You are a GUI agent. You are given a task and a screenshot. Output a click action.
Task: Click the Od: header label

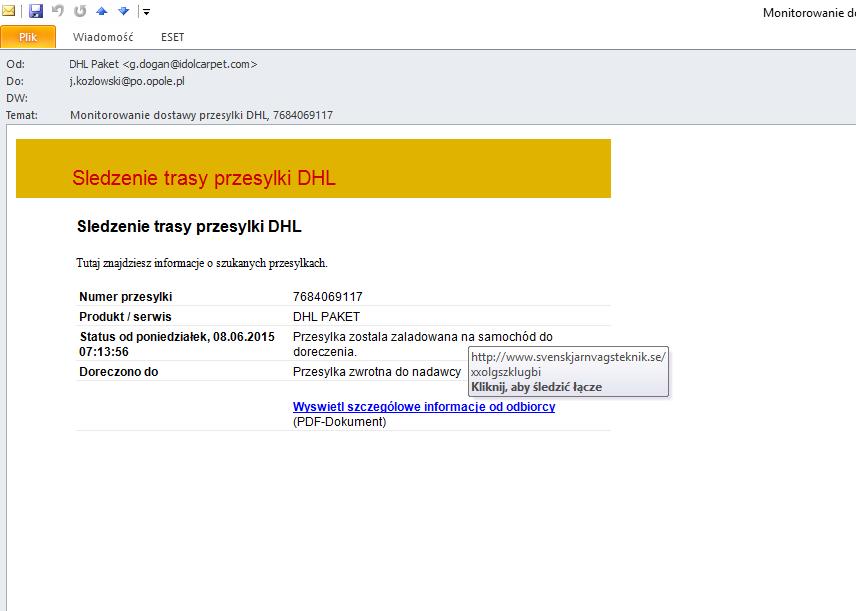point(15,64)
